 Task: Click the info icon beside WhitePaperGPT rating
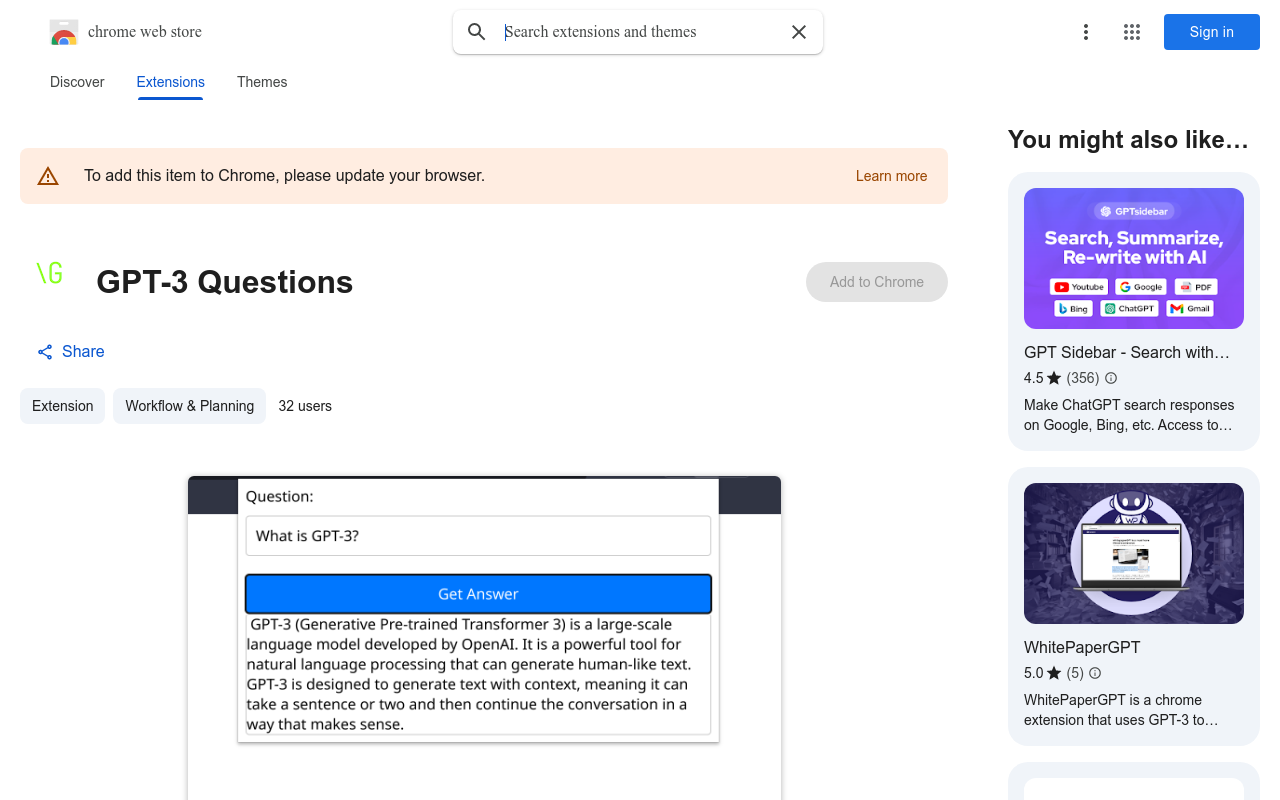[1095, 673]
